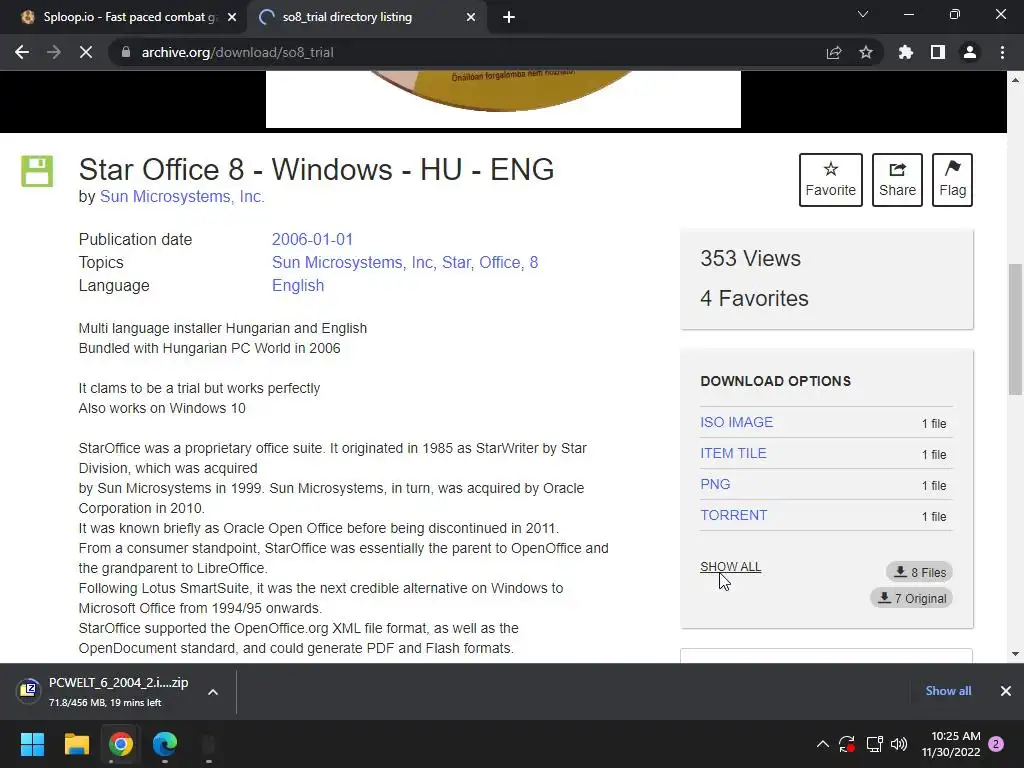Click the Chrome taskbar icon
This screenshot has width=1024, height=768.
click(121, 744)
